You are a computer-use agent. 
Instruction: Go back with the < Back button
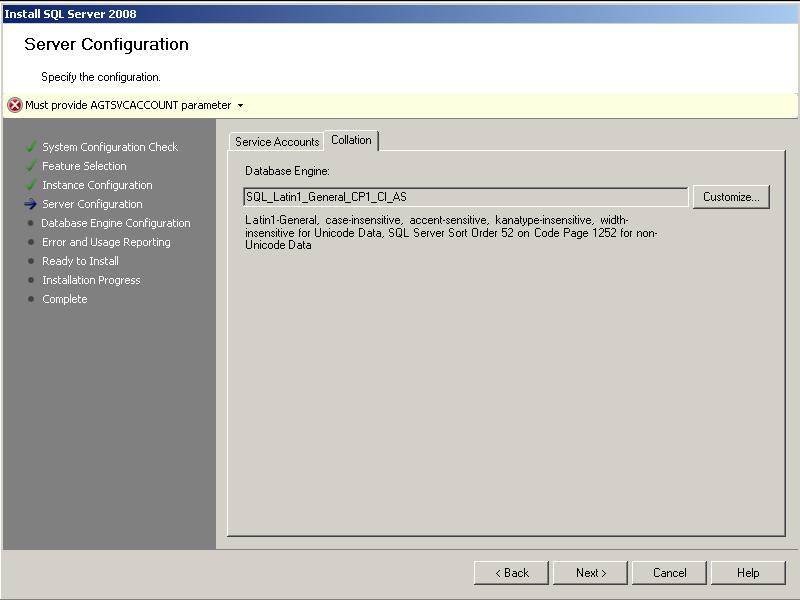[x=511, y=573]
